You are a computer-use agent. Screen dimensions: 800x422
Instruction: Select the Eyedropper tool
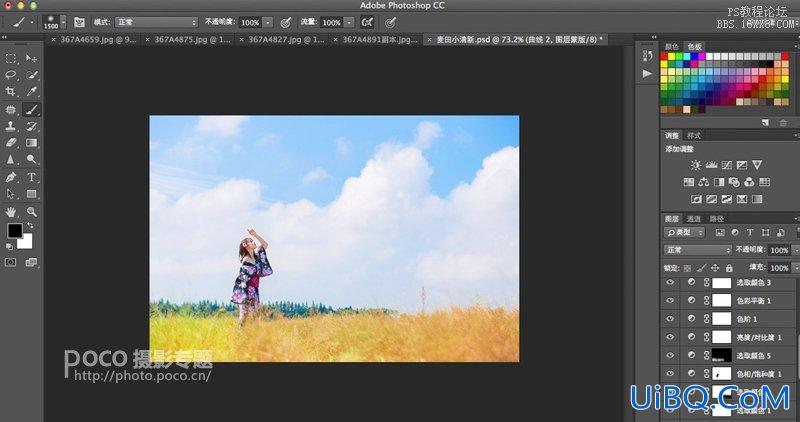(32, 91)
